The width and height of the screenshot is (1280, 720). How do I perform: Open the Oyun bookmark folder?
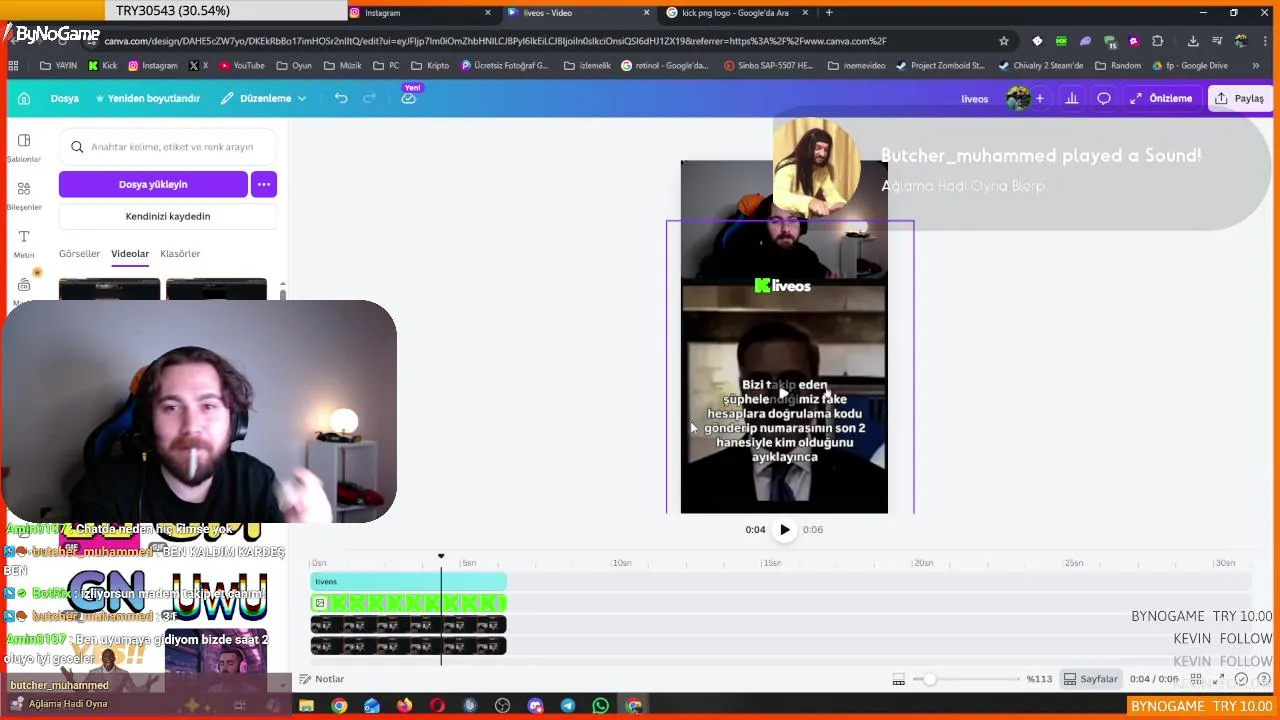(293, 66)
